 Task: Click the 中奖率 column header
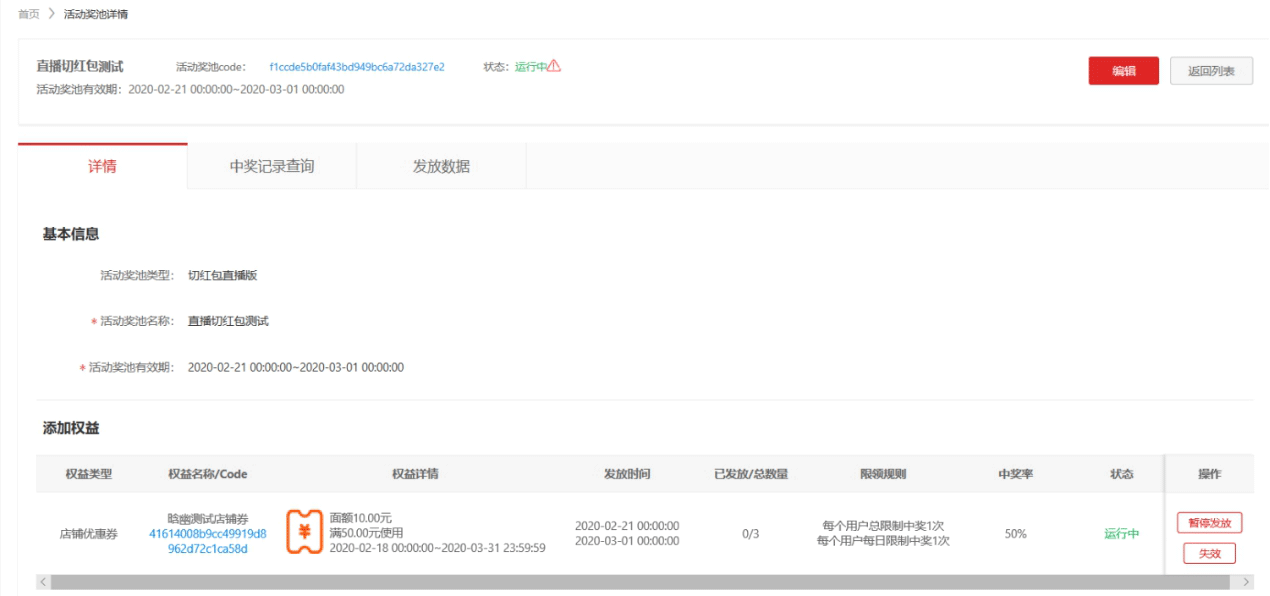click(1015, 474)
